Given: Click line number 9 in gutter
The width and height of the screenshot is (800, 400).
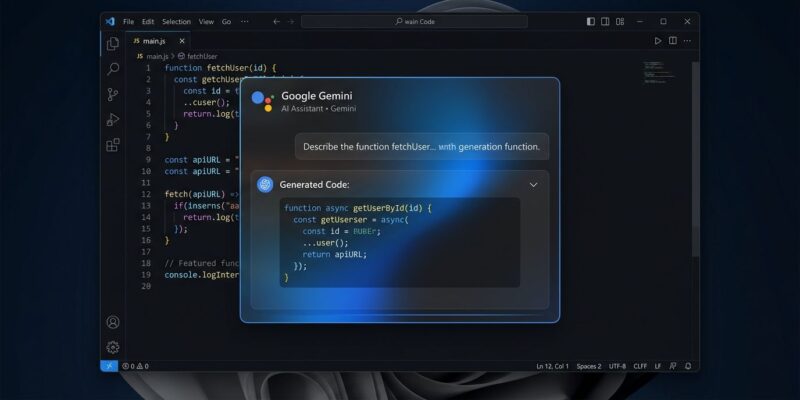Looking at the screenshot, I should [x=147, y=160].
